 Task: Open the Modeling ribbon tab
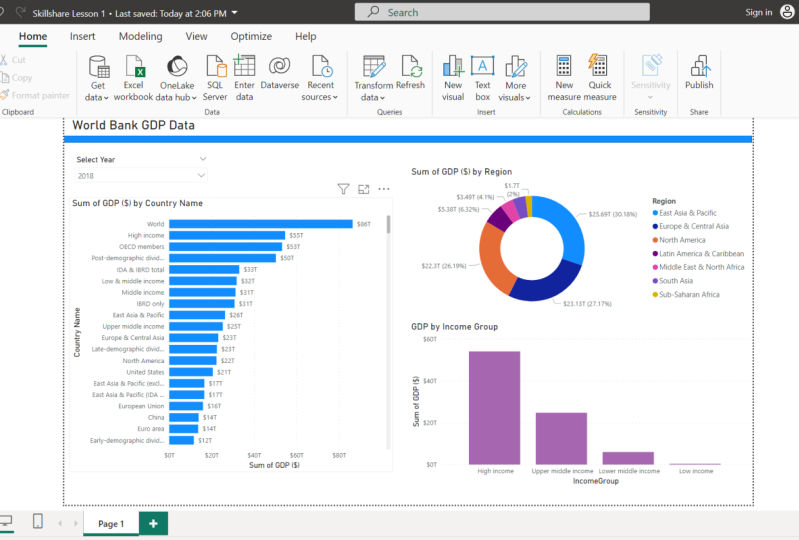click(141, 36)
